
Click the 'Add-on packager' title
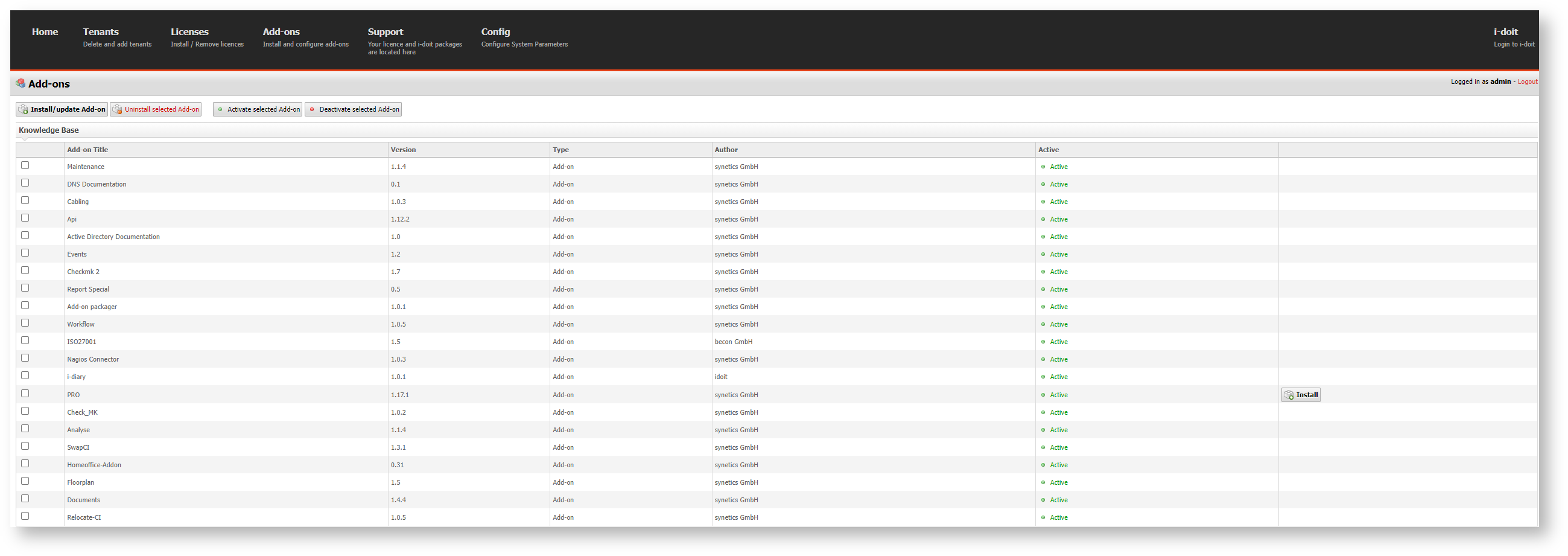pyautogui.click(x=92, y=307)
